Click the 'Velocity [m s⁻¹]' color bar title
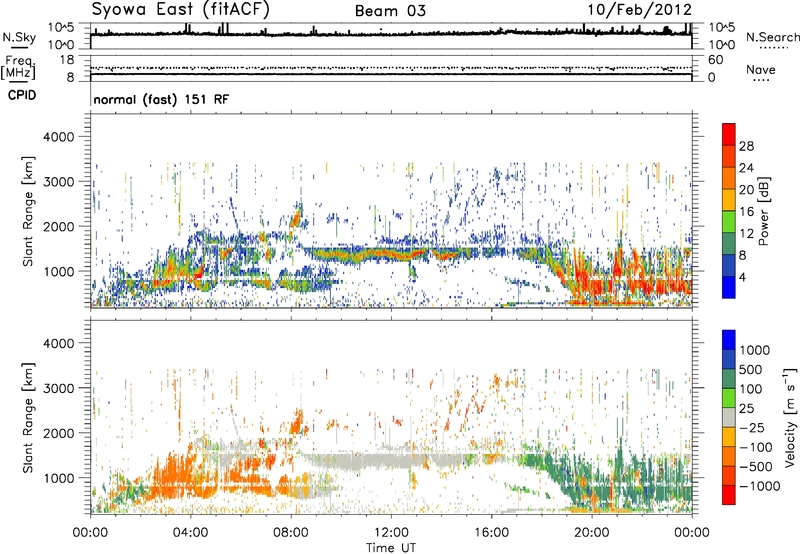800x554 pixels. click(x=790, y=417)
